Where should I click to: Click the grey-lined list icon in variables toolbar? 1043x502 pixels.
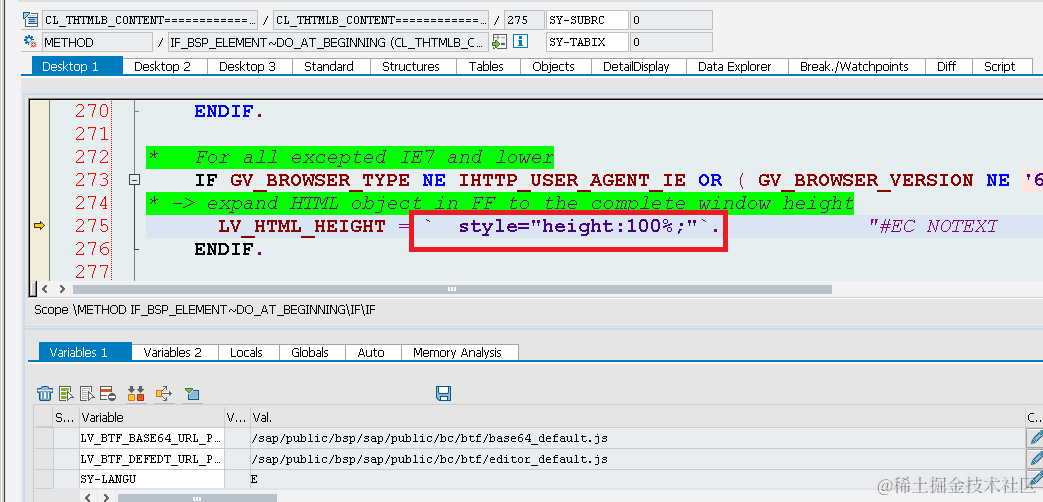[x=87, y=394]
